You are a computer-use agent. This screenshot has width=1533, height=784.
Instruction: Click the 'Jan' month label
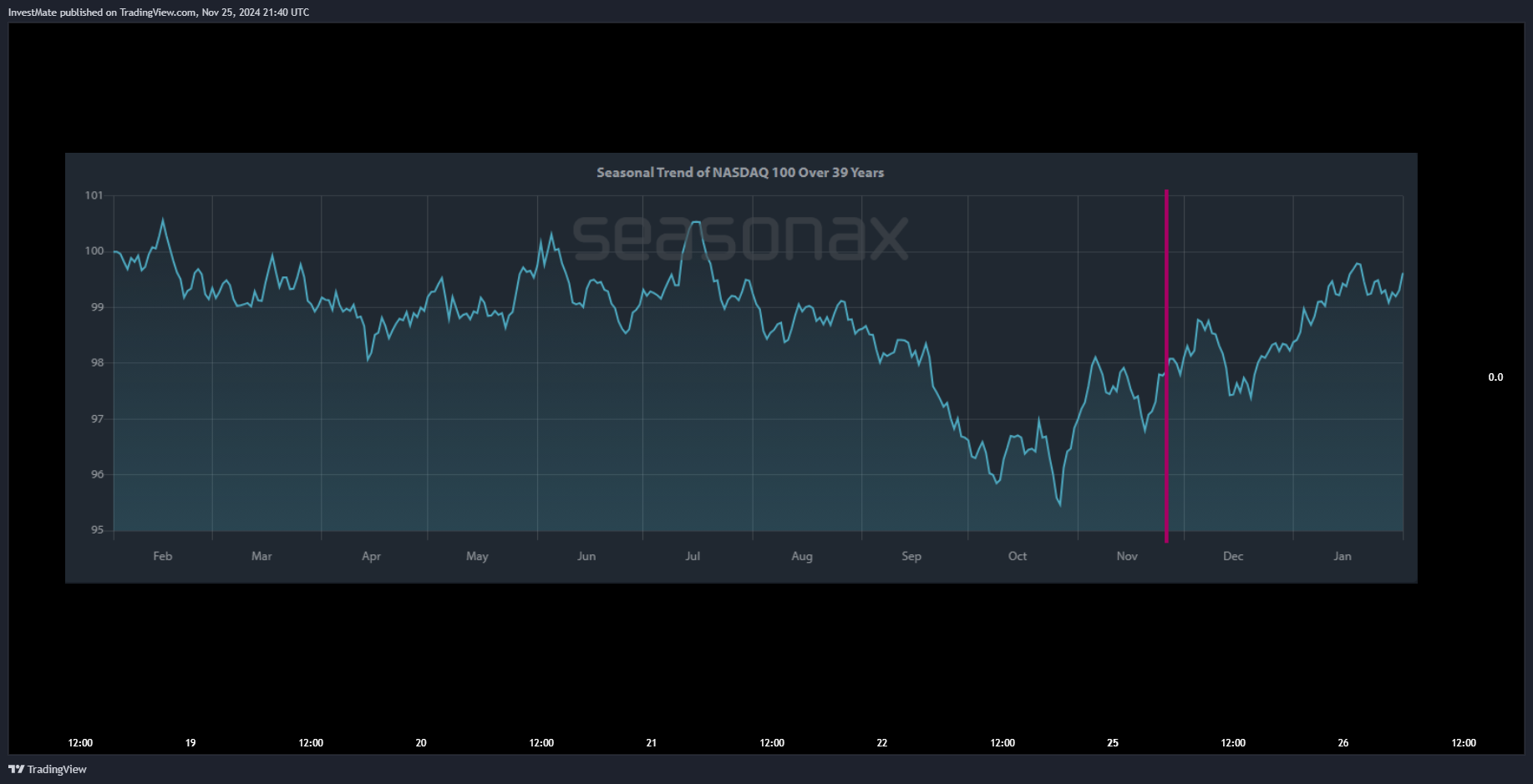click(x=1343, y=556)
